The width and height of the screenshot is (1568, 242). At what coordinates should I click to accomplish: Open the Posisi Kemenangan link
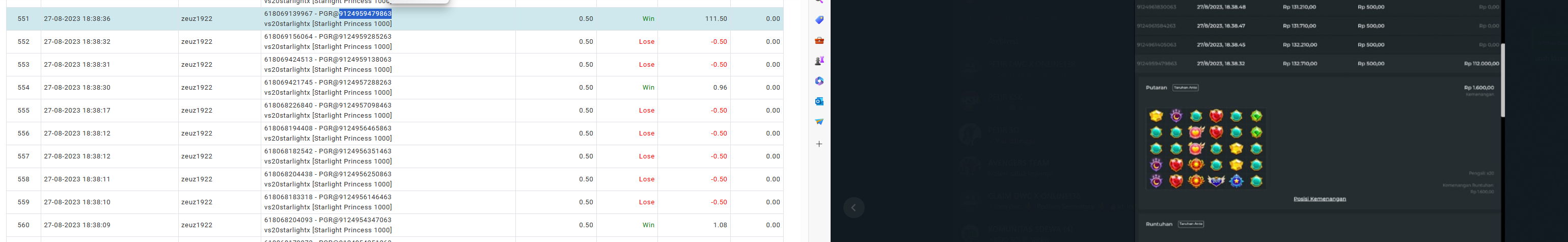(1319, 199)
